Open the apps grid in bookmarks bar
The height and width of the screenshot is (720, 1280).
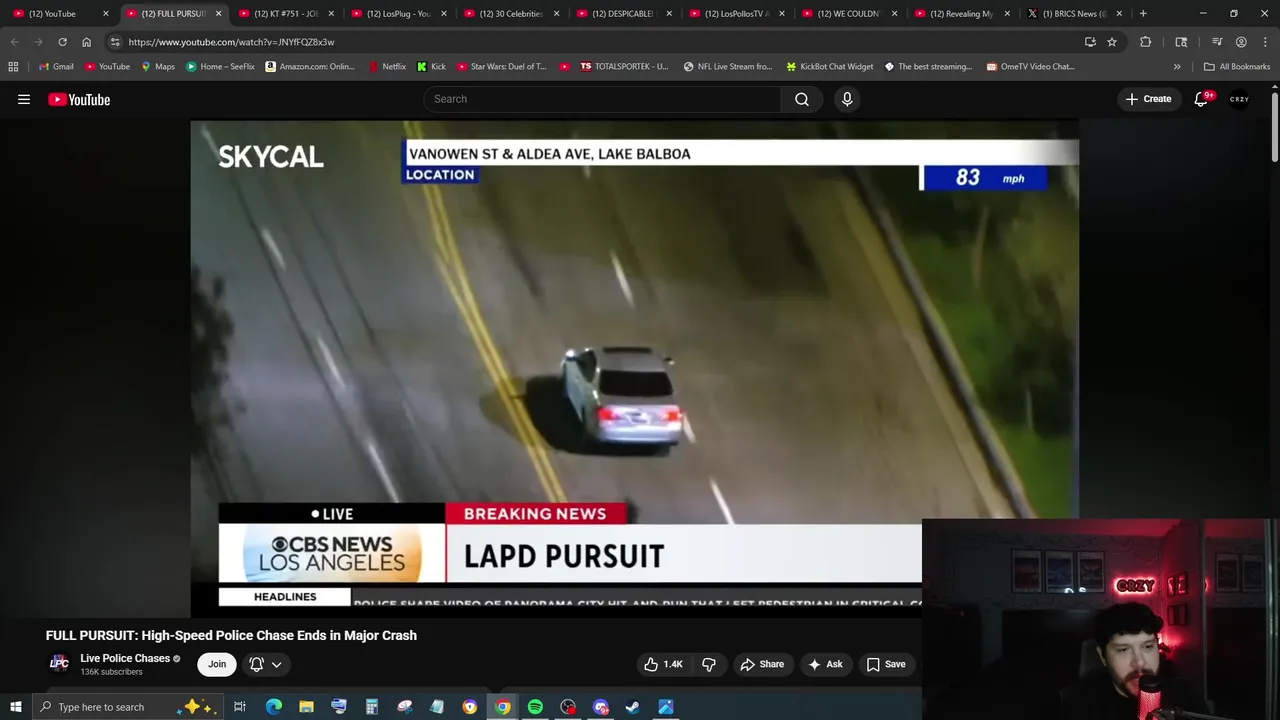pyautogui.click(x=13, y=67)
